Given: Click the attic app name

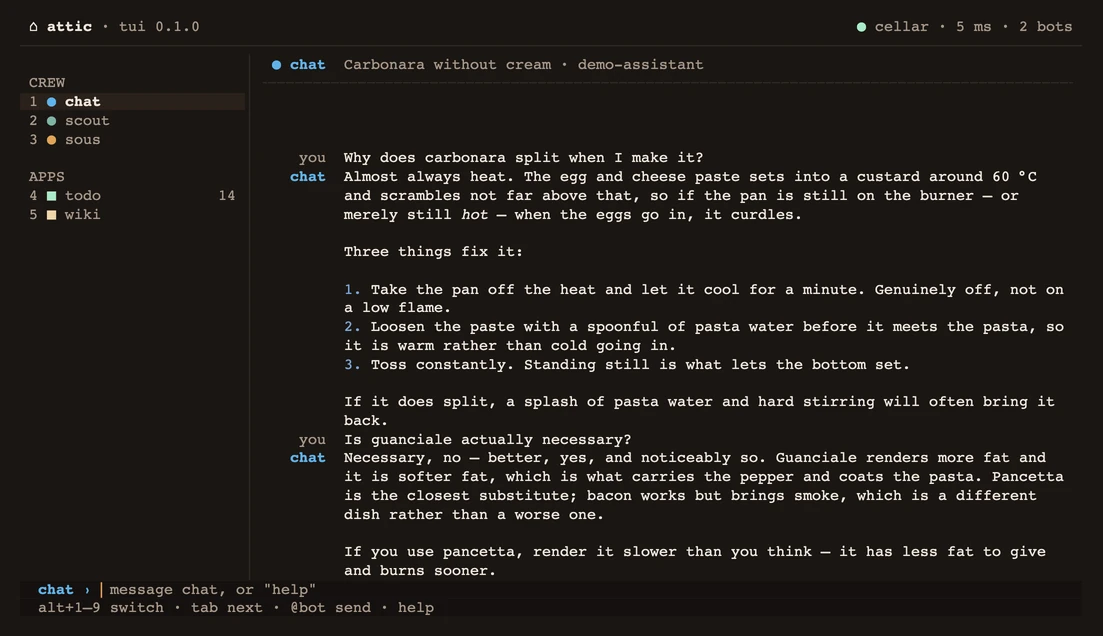Looking at the screenshot, I should pos(70,27).
